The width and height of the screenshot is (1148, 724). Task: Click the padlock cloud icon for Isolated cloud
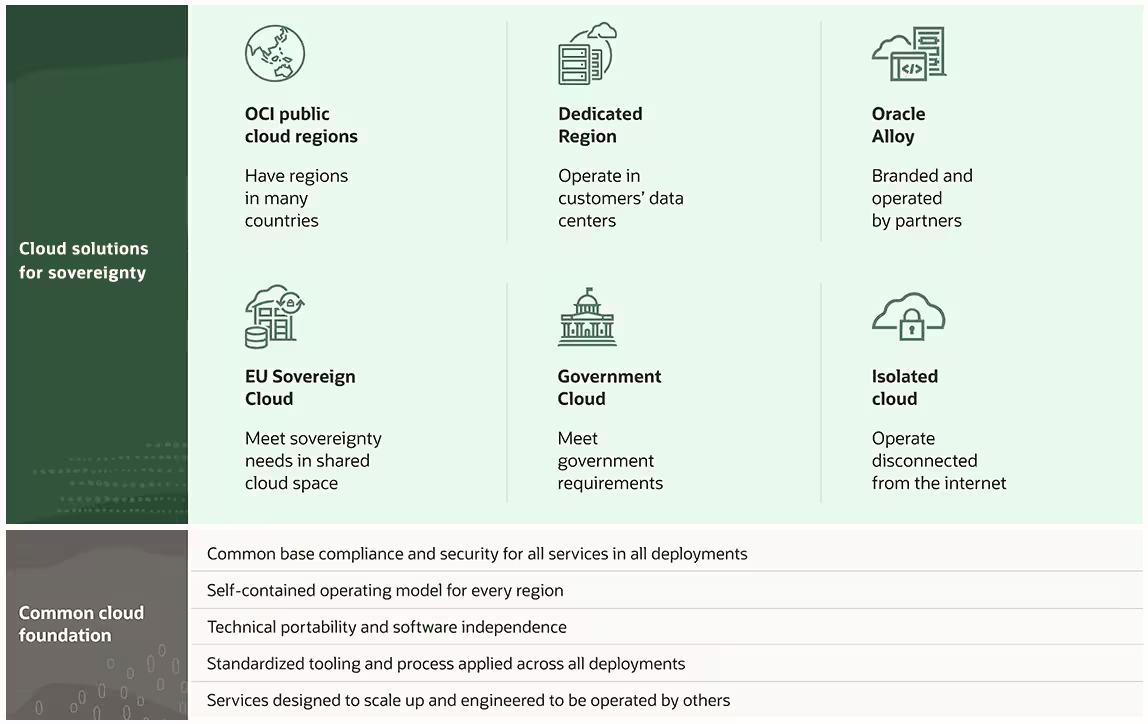(908, 318)
